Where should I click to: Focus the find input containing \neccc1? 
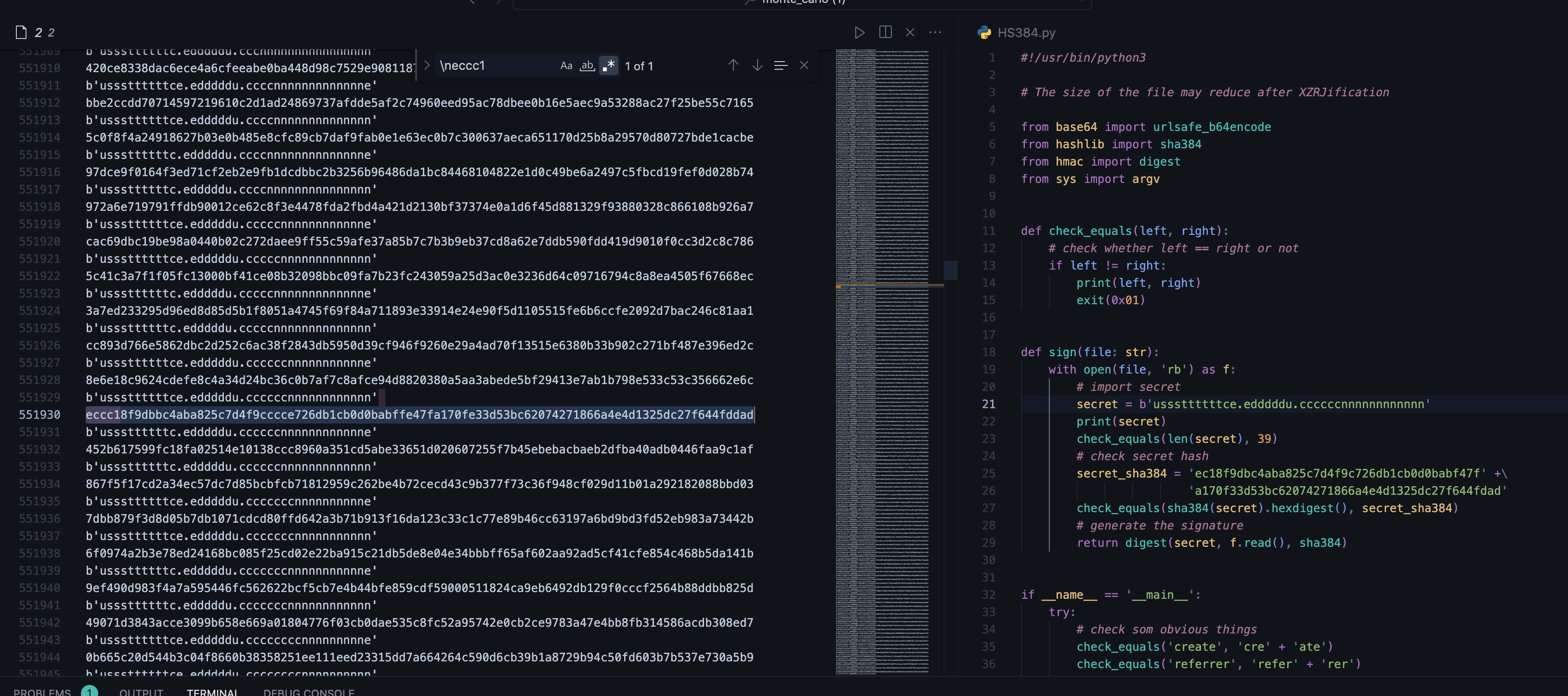tap(496, 65)
